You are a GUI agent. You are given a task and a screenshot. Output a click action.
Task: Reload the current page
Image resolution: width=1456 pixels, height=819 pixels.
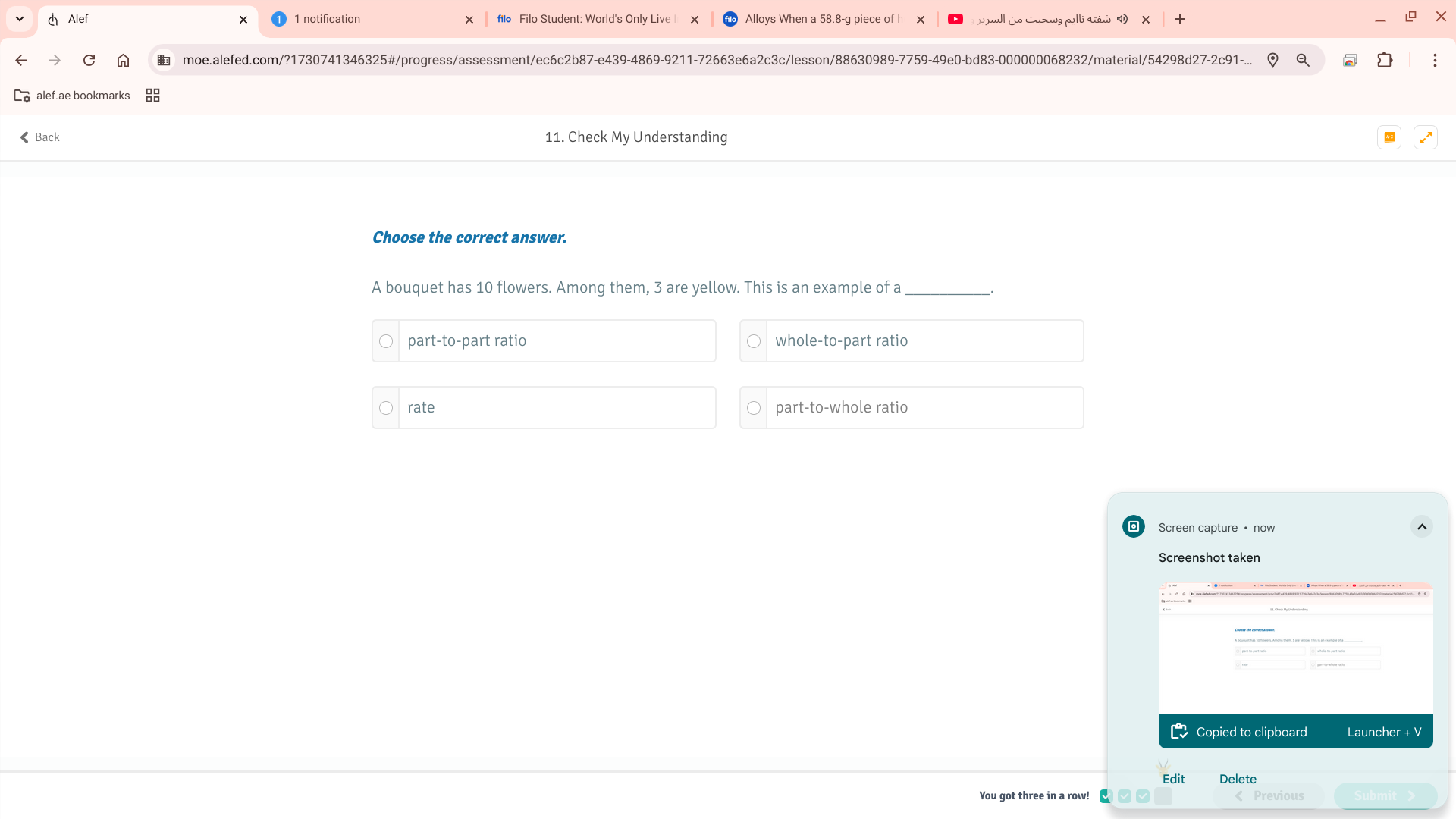point(89,61)
